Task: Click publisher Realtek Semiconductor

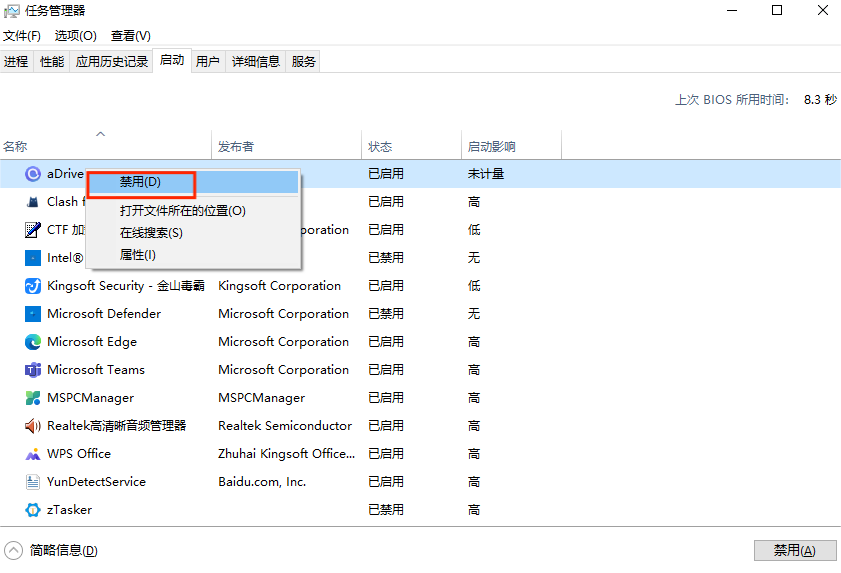Action: (285, 426)
